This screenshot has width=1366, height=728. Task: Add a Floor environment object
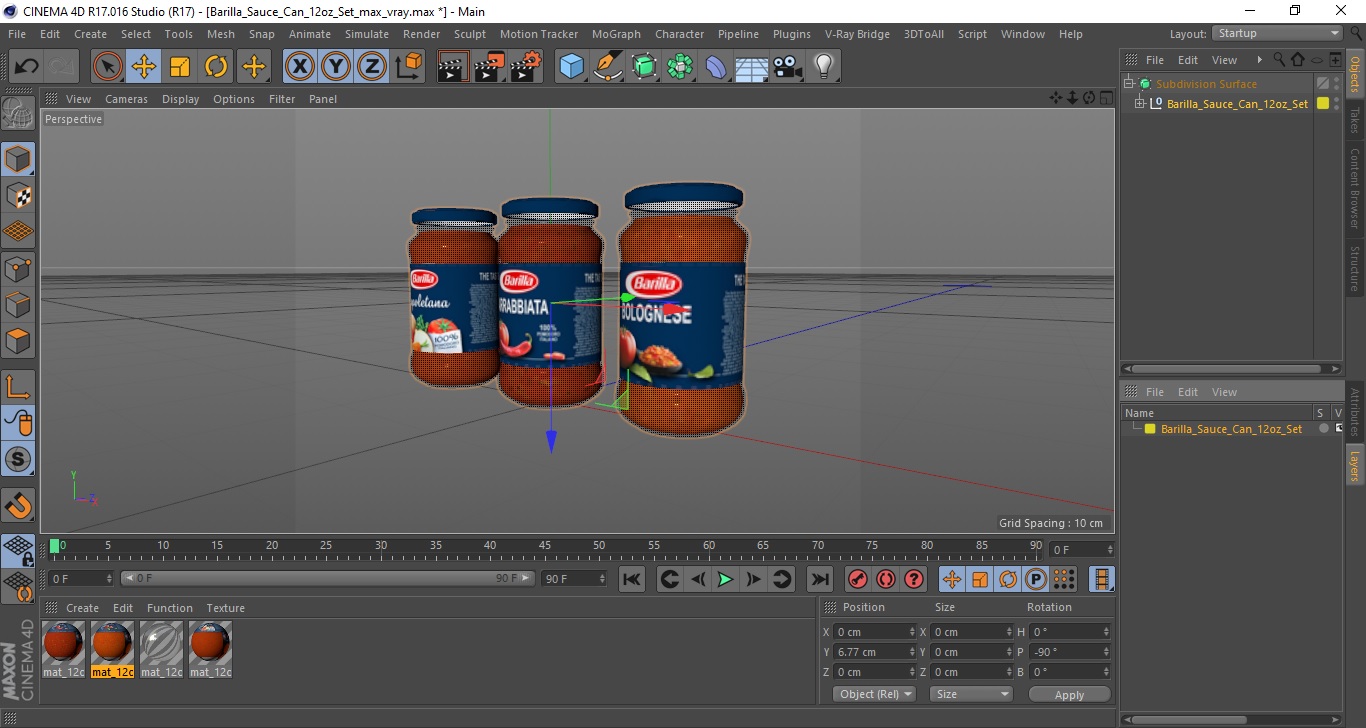752,67
